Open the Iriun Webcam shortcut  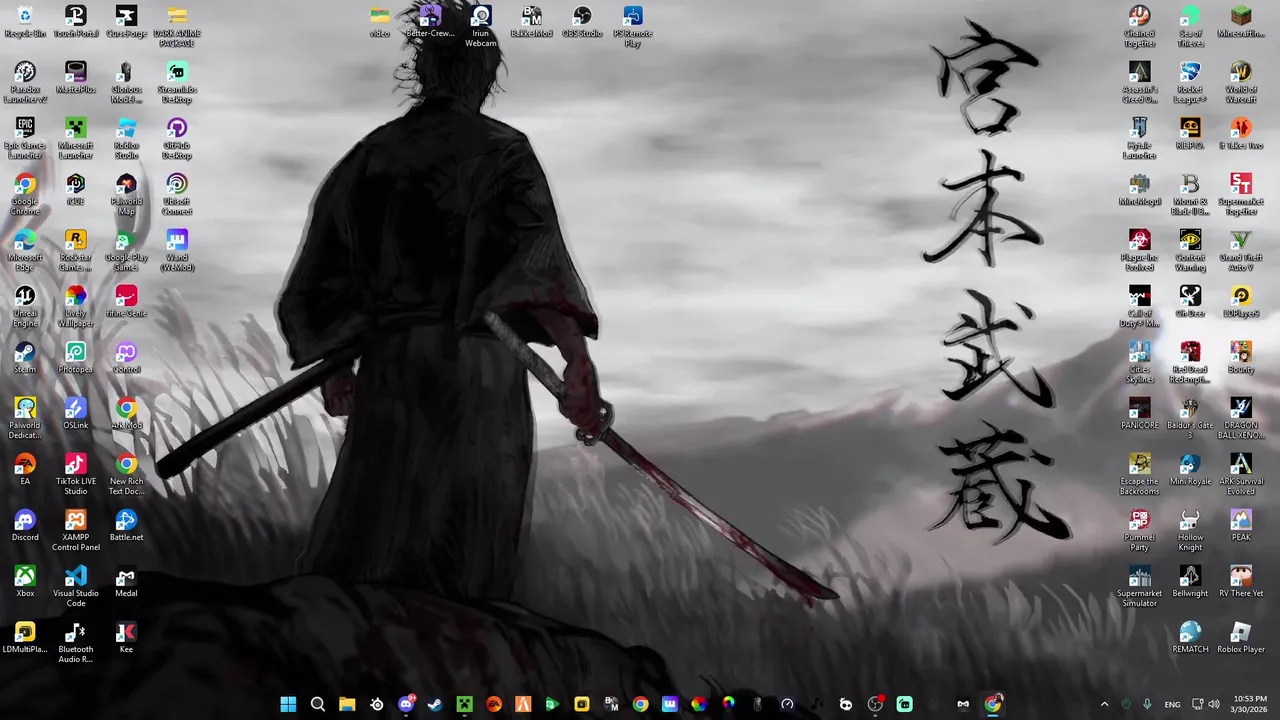[x=481, y=27]
